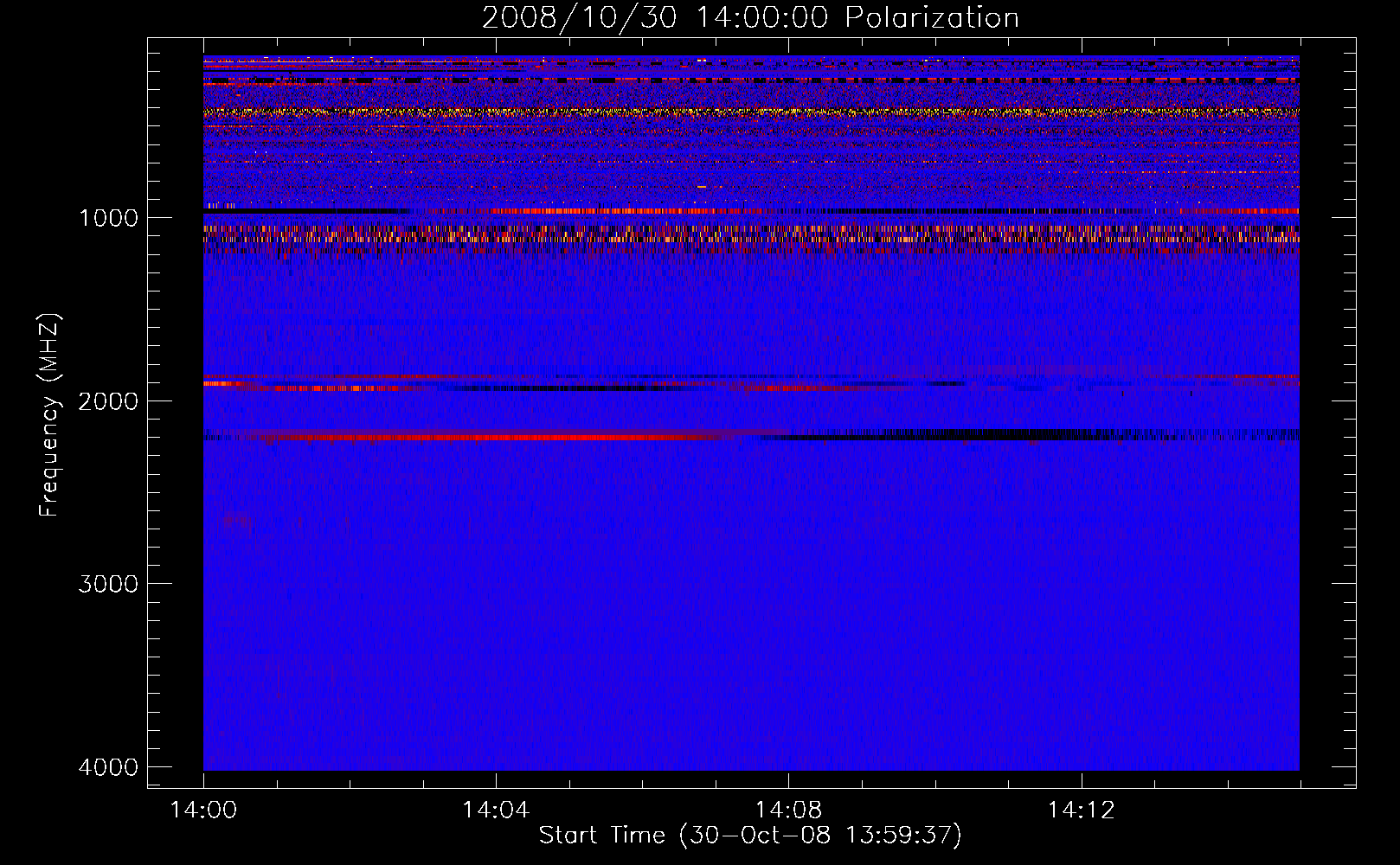Click the 4000 frequency tick label
The height and width of the screenshot is (865, 1400).
pyautogui.click(x=108, y=766)
